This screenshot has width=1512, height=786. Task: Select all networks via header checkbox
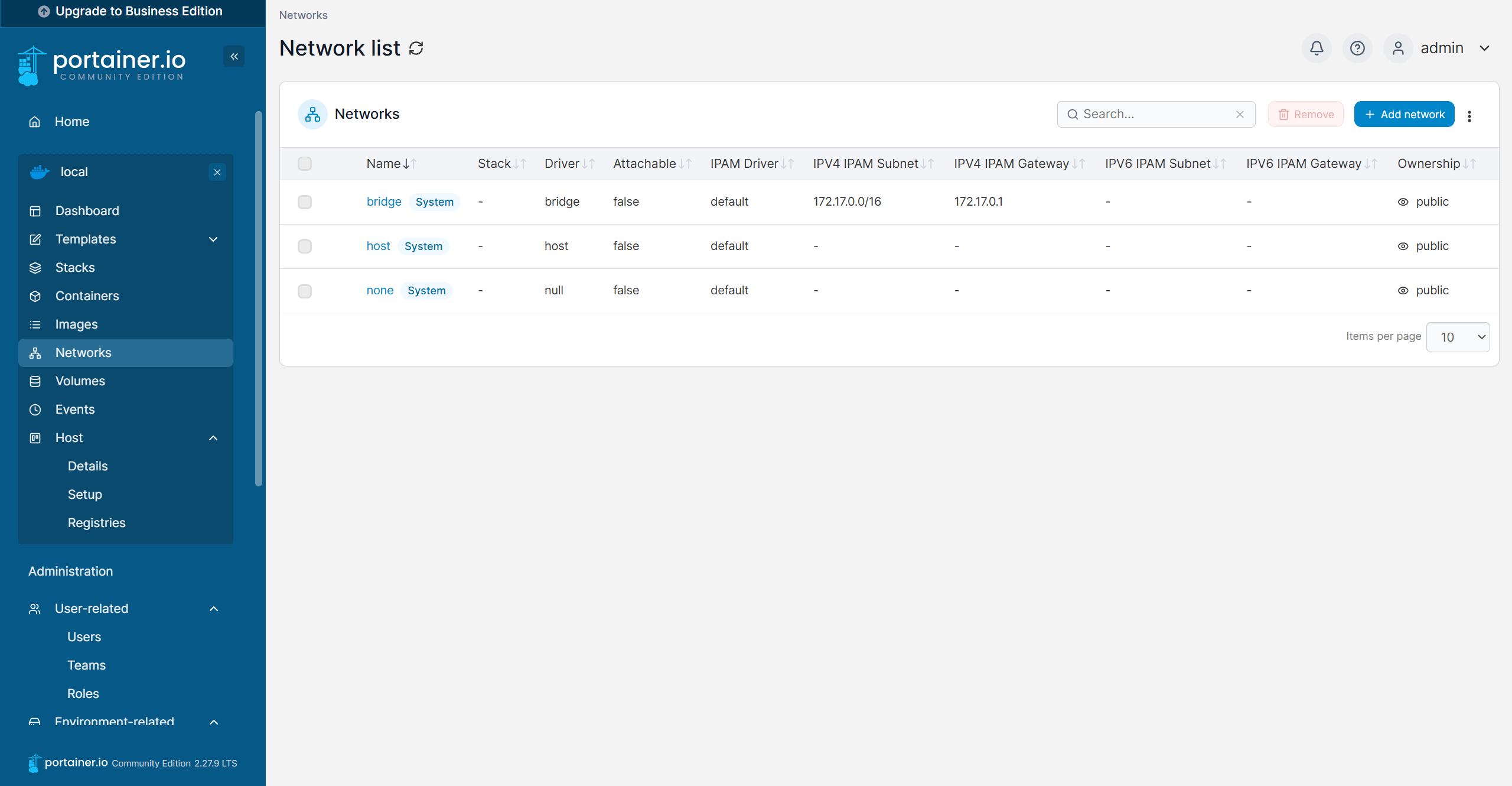click(x=305, y=164)
